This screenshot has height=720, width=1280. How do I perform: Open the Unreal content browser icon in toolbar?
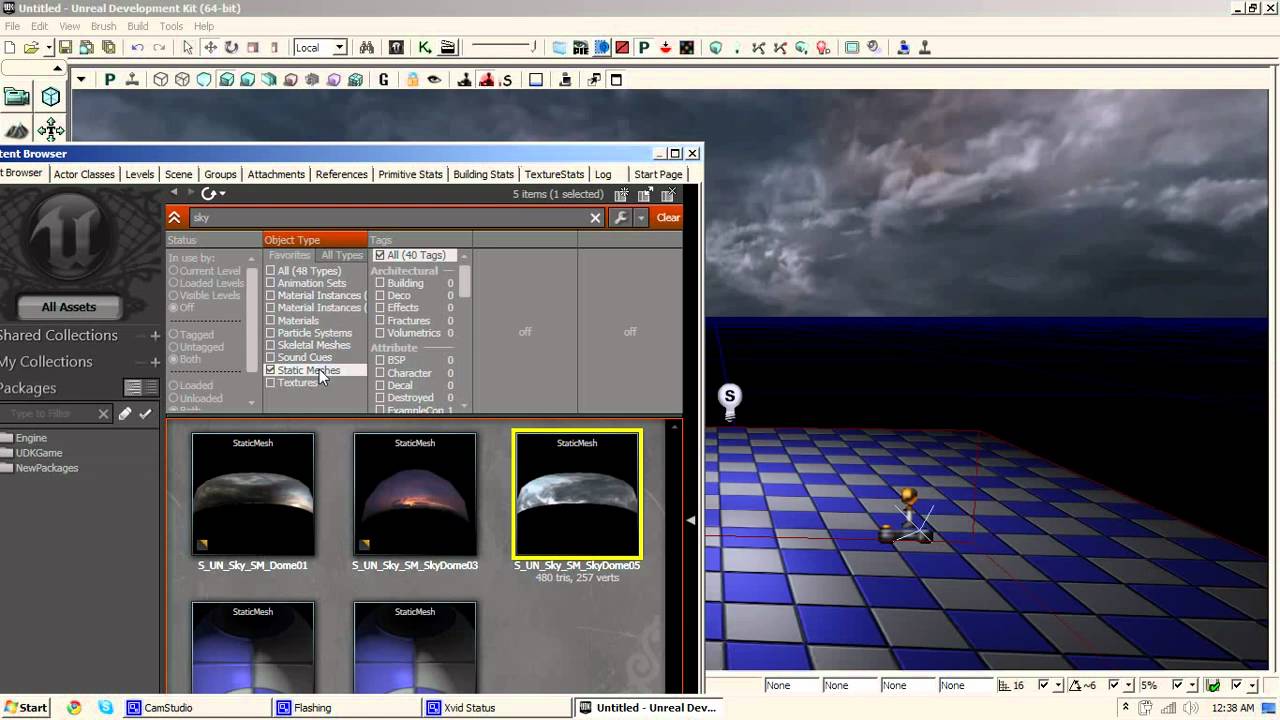tap(397, 47)
